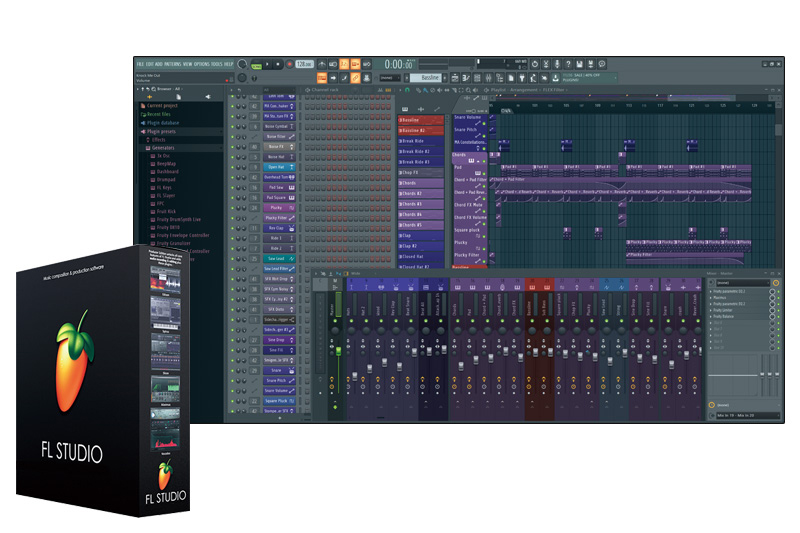
Task: Select Current project in the browser
Action: click(162, 106)
